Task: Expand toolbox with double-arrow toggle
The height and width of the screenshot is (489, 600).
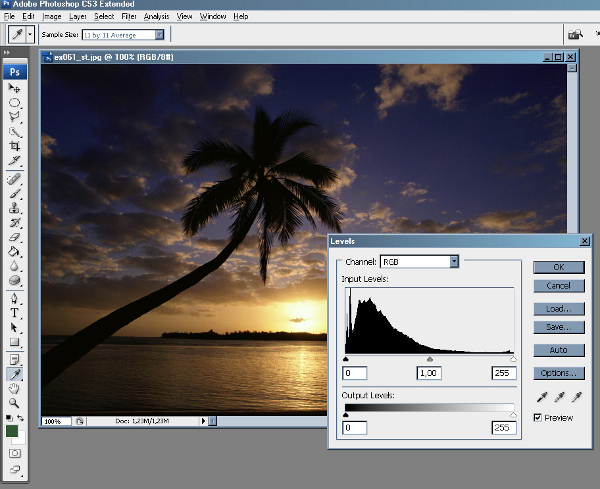Action: 7,52
